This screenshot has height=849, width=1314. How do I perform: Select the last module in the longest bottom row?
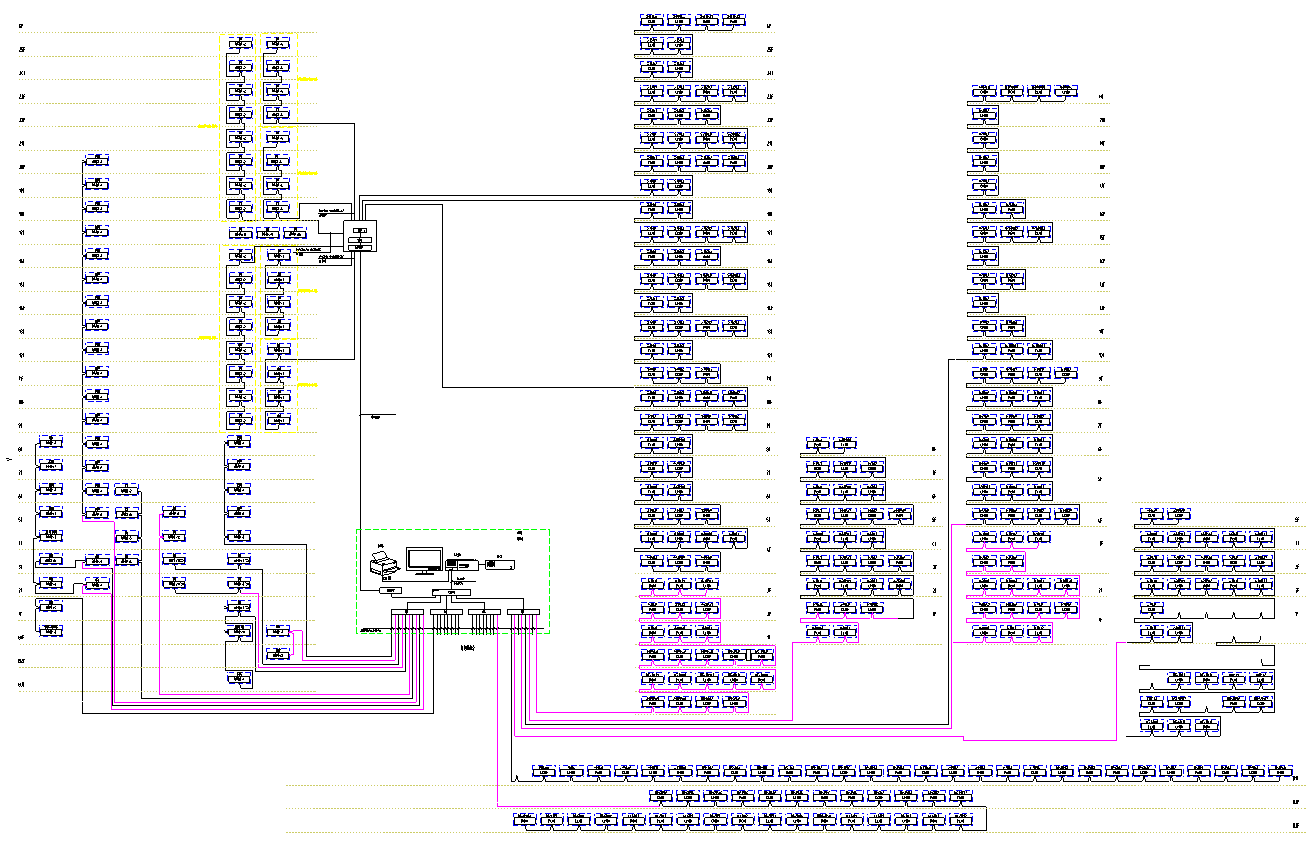click(1279, 770)
